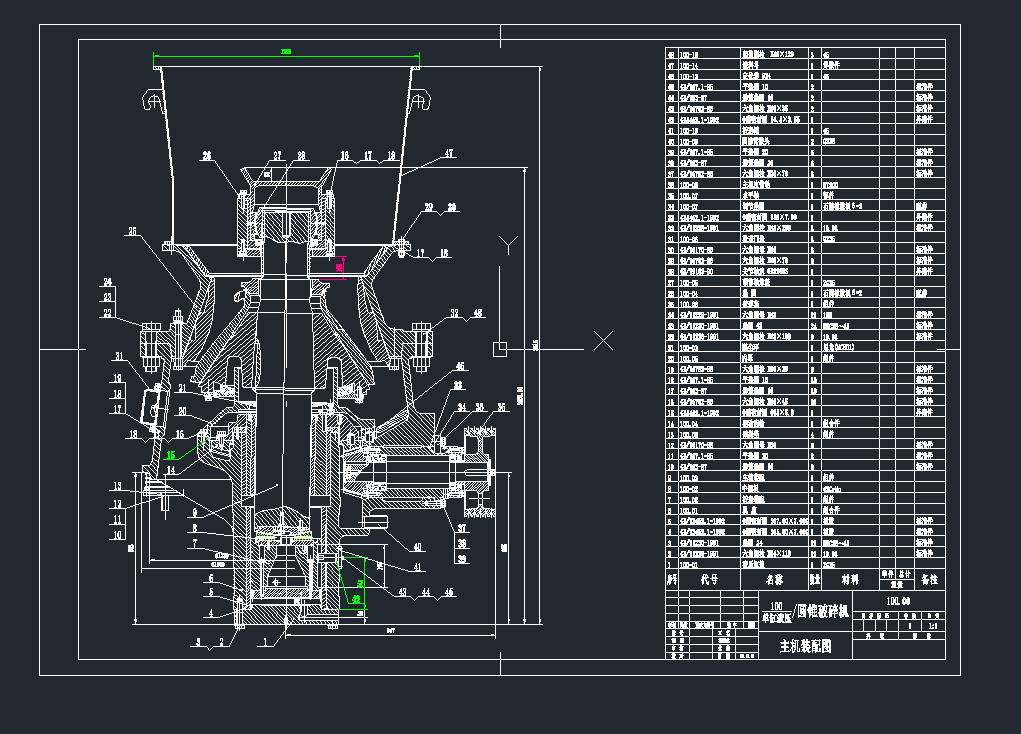
Task: Pick the green callout number 42
Action: click(357, 600)
